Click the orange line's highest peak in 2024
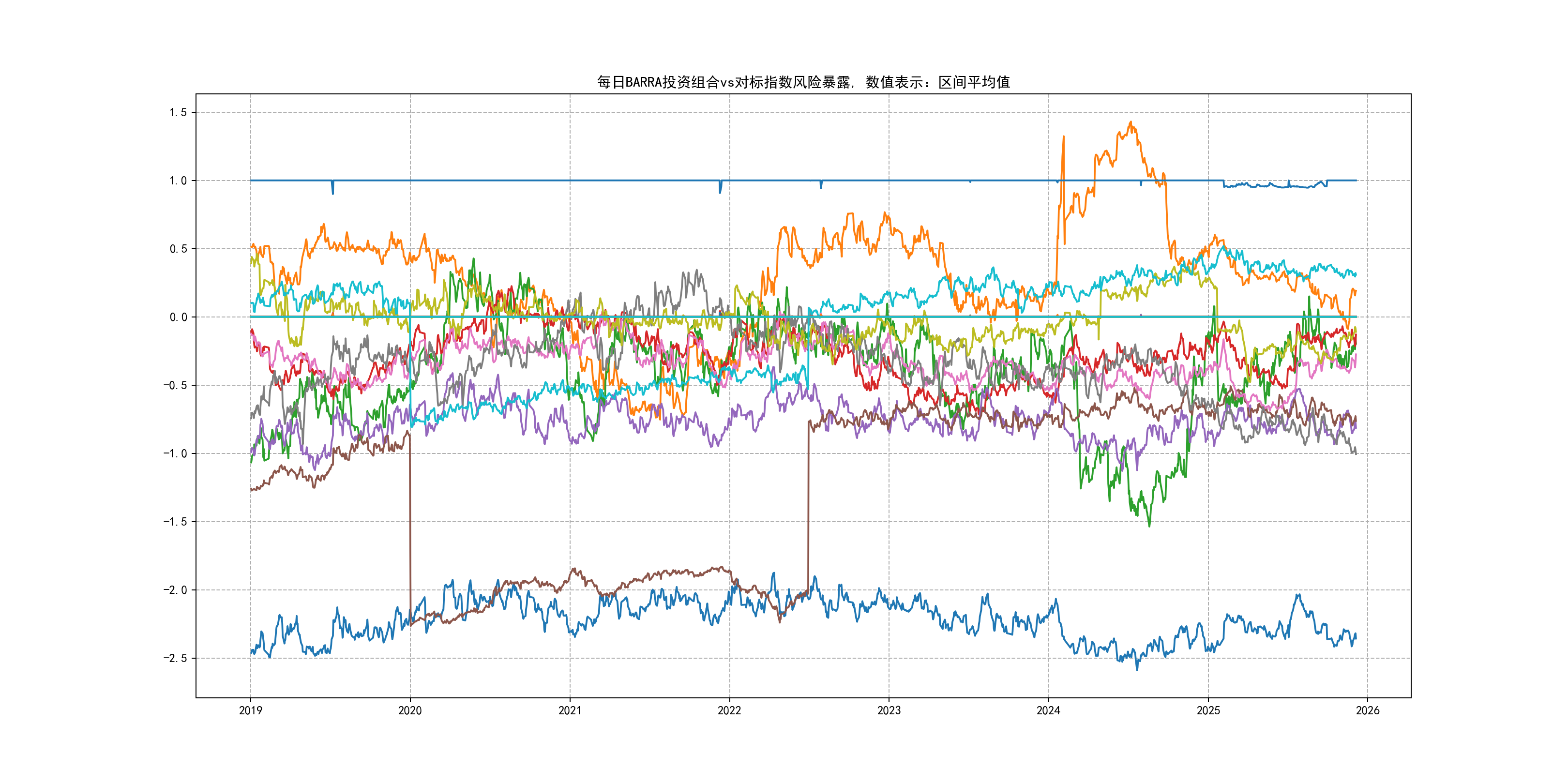The image size is (1568, 784). click(1131, 122)
